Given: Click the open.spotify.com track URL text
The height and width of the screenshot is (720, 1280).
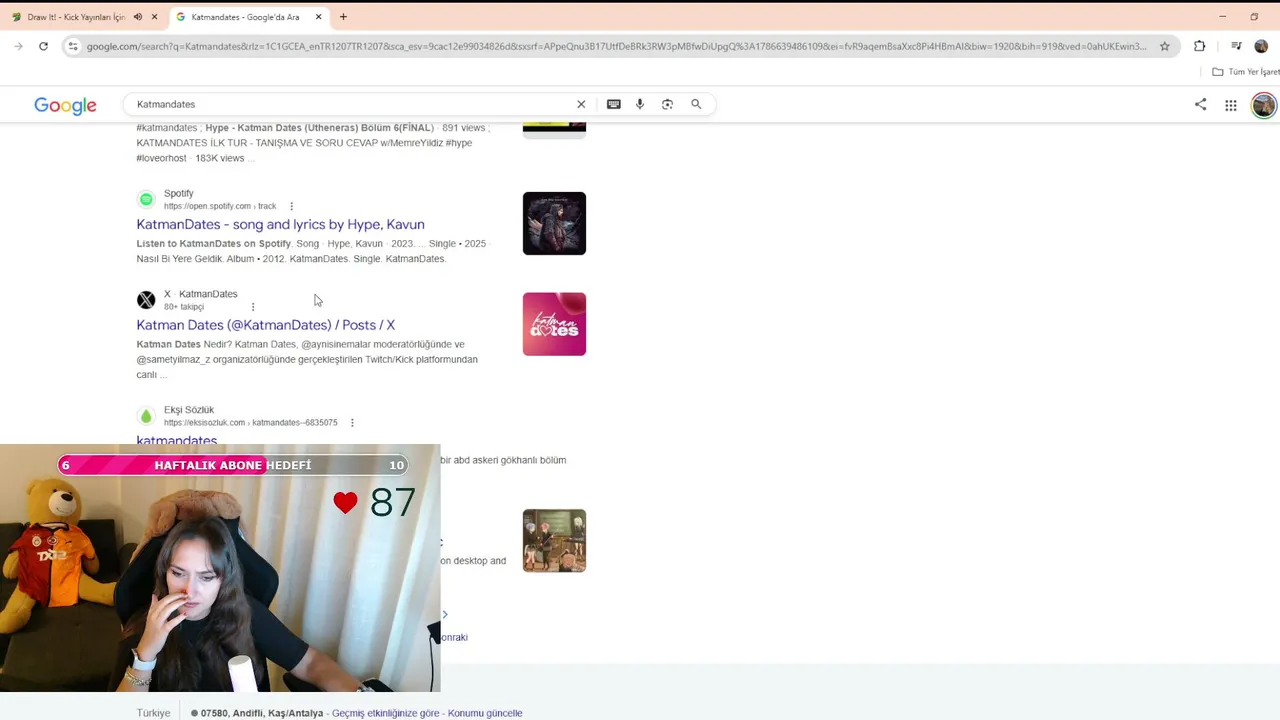Looking at the screenshot, I should [x=220, y=206].
